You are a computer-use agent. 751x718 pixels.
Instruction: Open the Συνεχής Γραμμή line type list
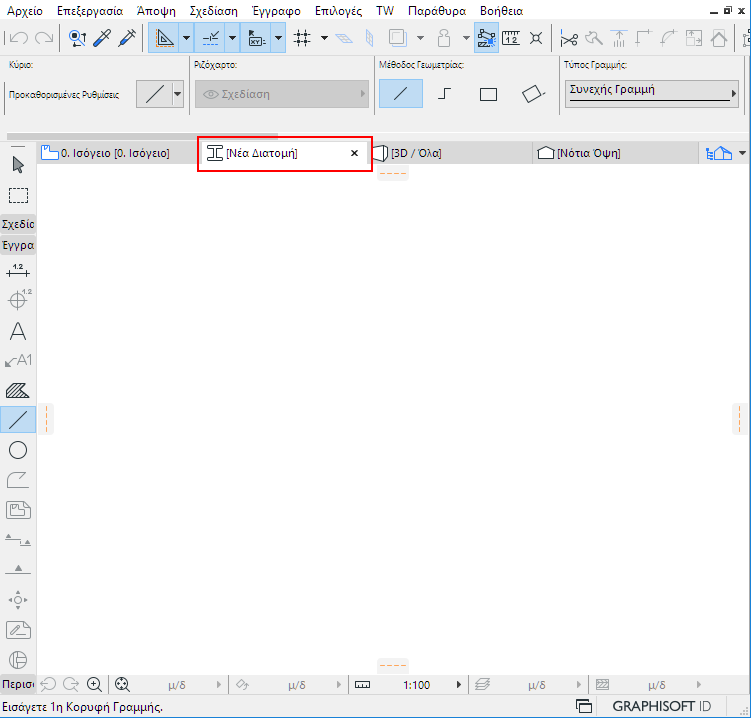click(652, 94)
